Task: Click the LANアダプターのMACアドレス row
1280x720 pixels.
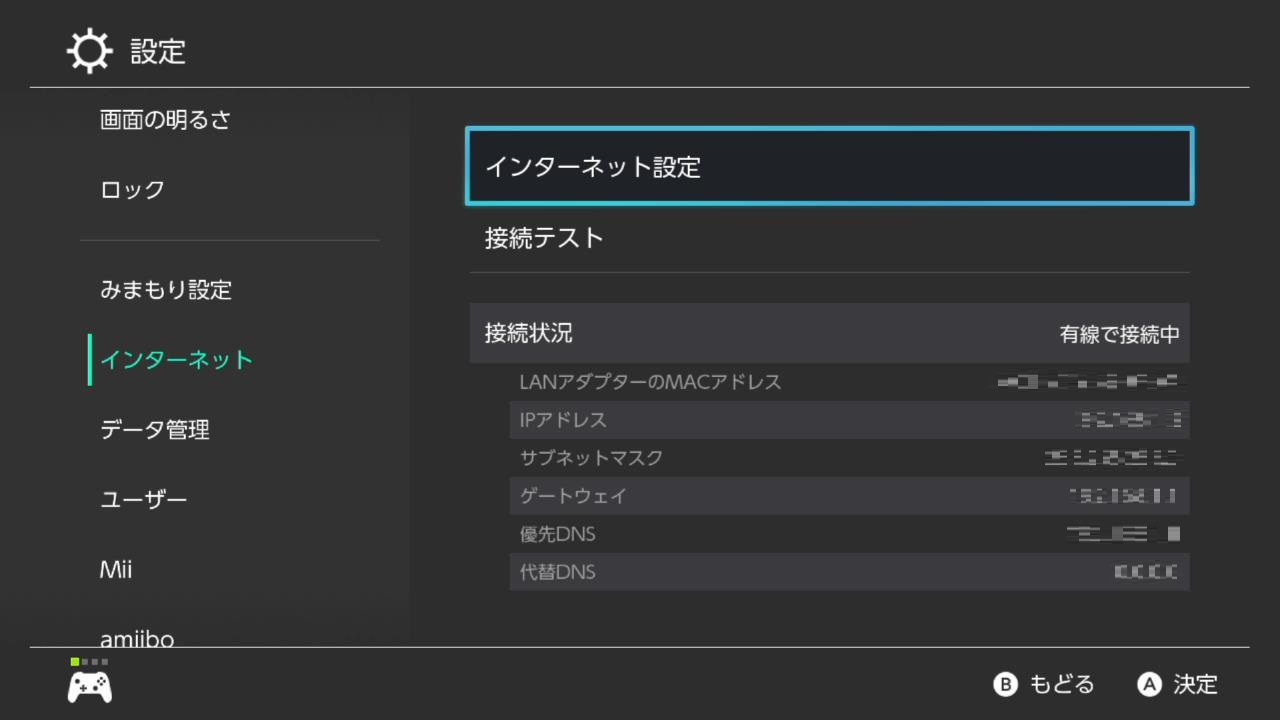Action: pyautogui.click(x=849, y=382)
